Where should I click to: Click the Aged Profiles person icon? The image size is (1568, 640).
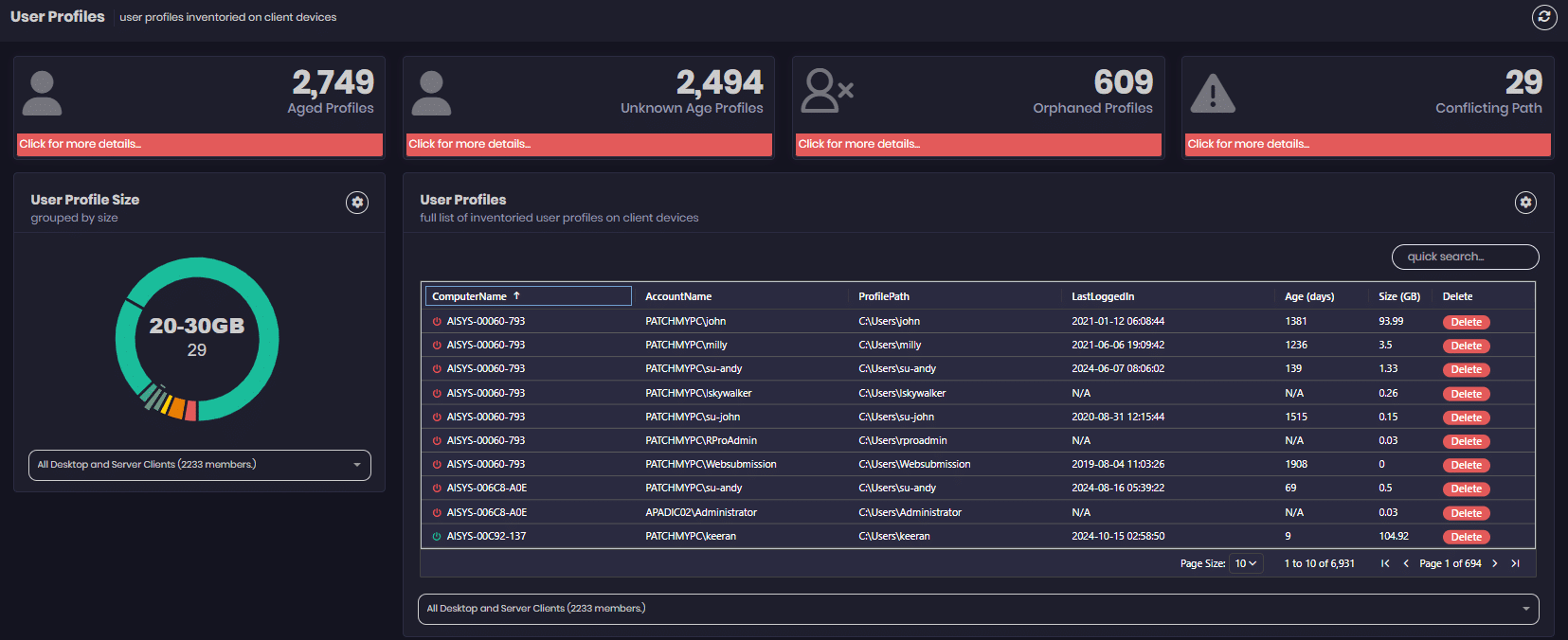click(x=42, y=93)
